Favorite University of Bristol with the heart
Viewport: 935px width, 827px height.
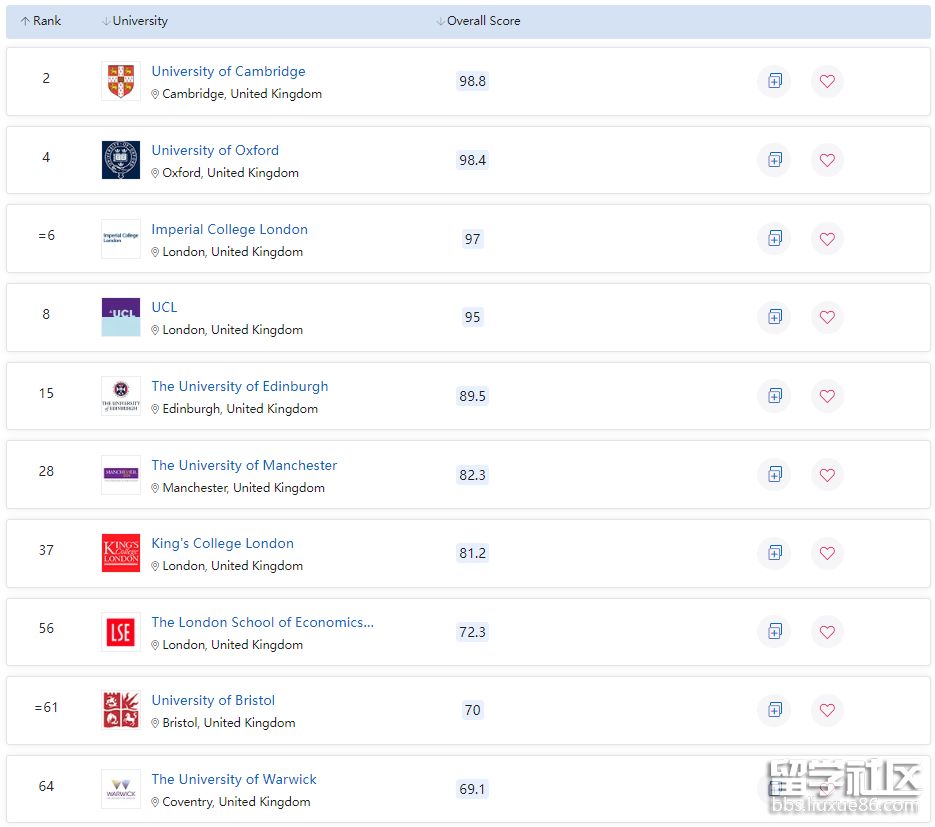(827, 710)
